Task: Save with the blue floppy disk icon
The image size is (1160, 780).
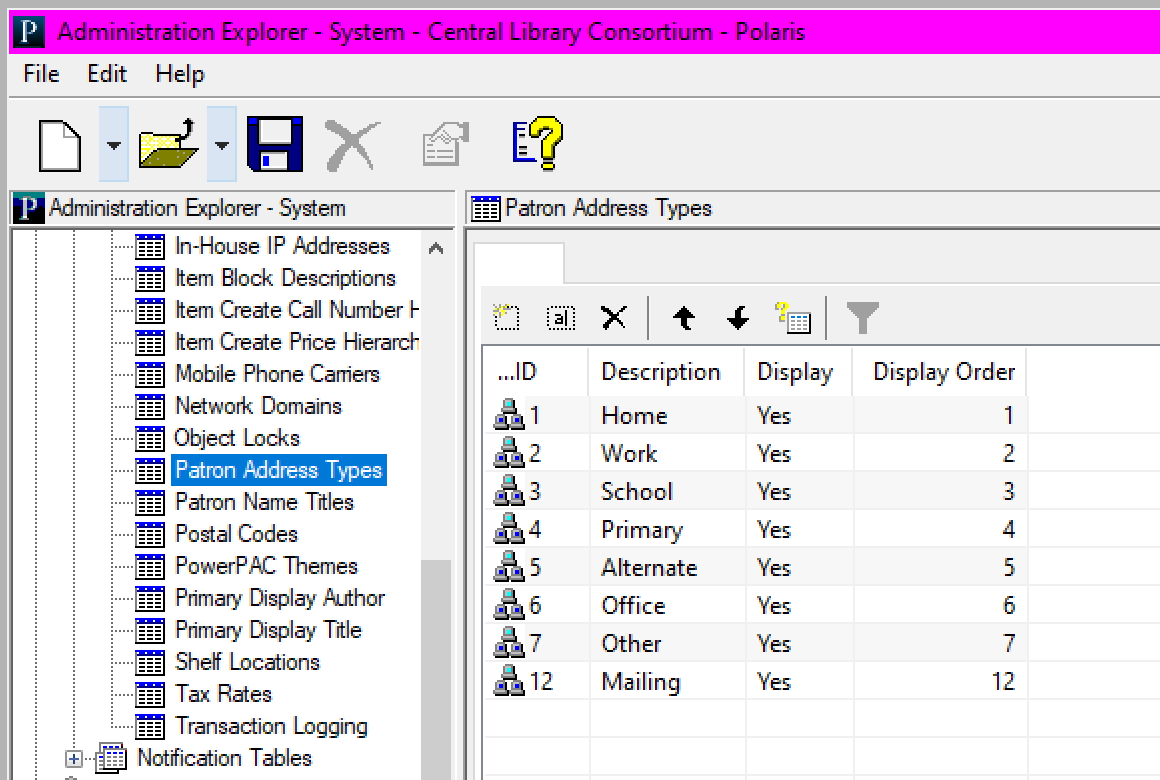Action: [x=274, y=144]
